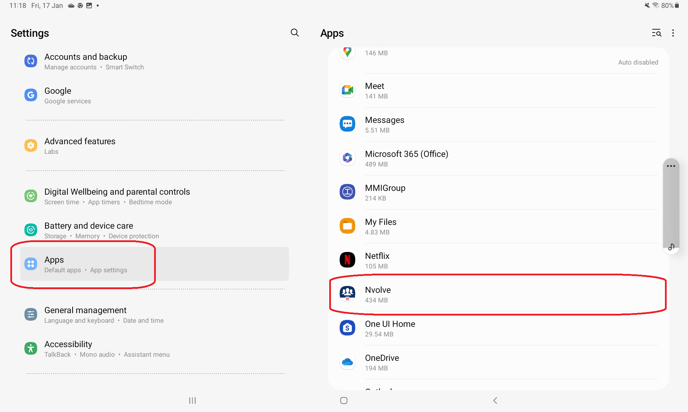This screenshot has height=412, width=688.
Task: Tap the Microsoft 365 app icon
Action: click(348, 158)
